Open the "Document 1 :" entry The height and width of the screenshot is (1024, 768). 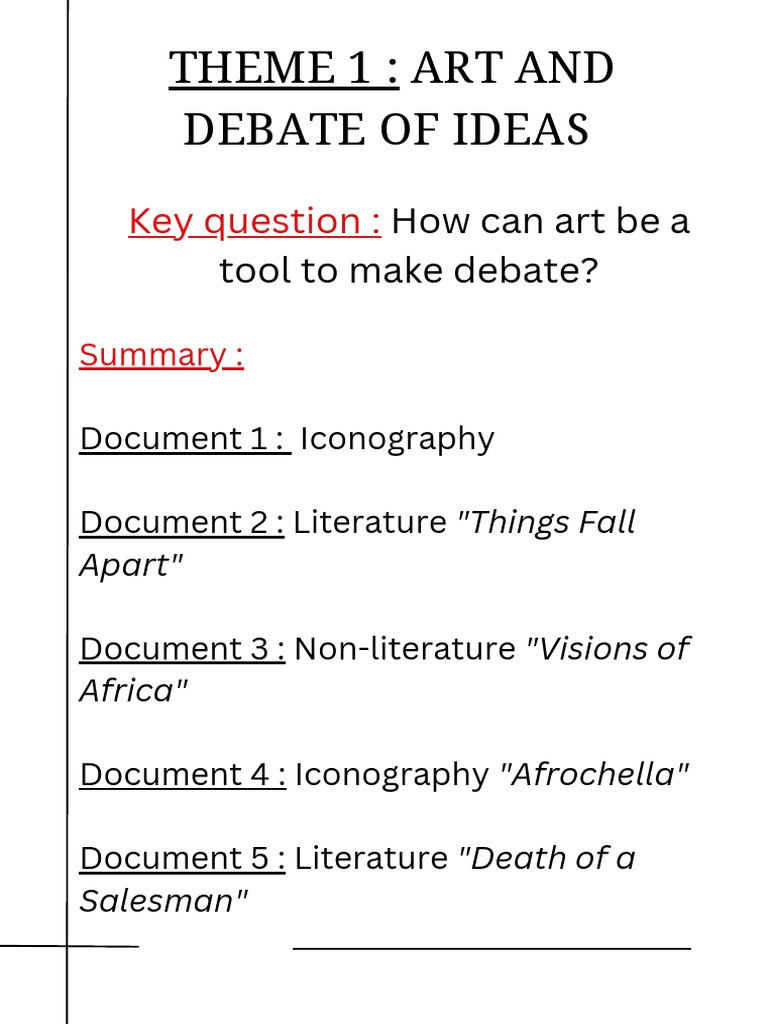point(185,439)
